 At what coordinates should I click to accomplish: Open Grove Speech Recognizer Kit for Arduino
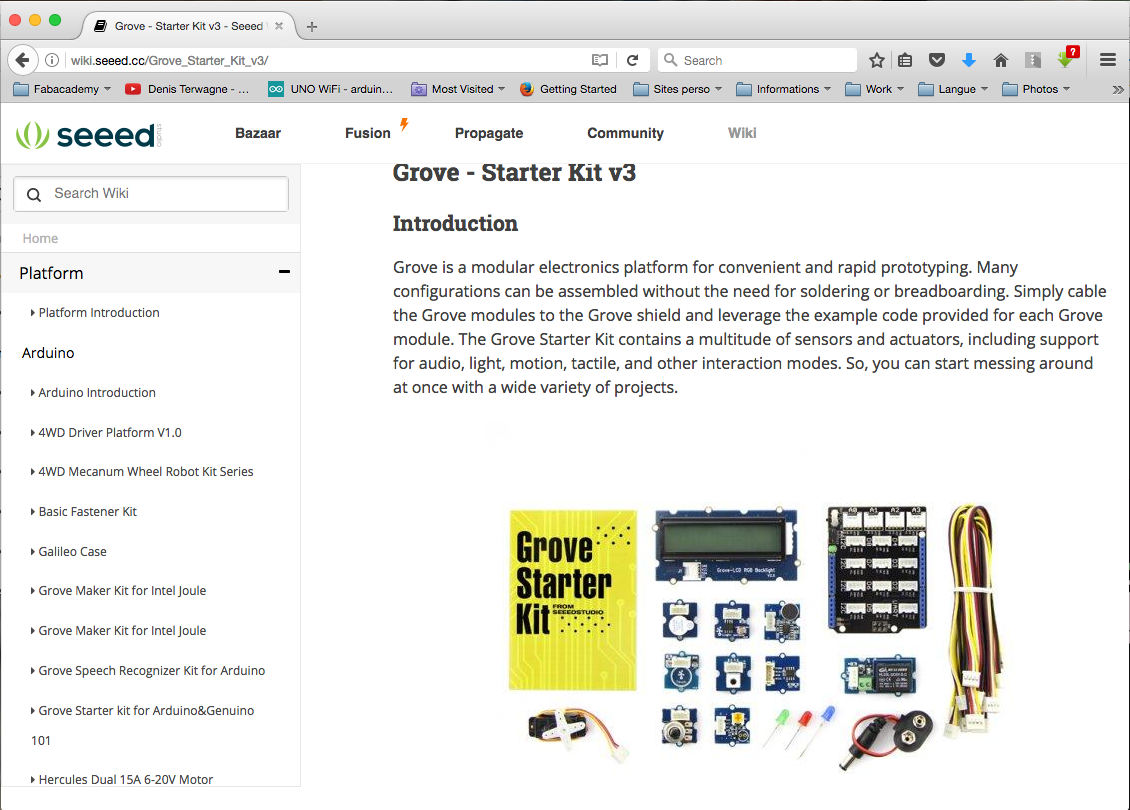click(x=151, y=671)
